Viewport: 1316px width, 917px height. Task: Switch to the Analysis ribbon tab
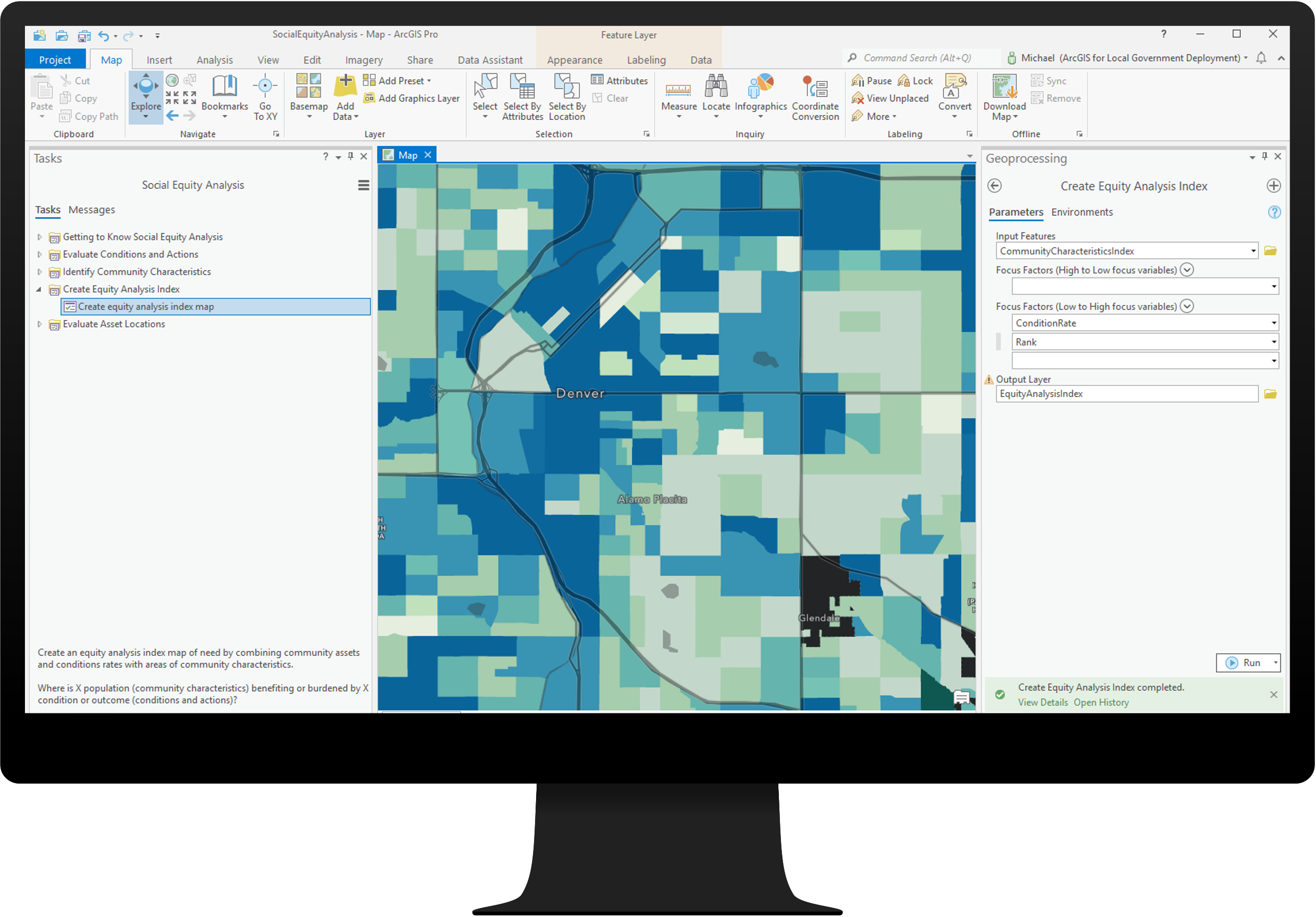pyautogui.click(x=214, y=60)
